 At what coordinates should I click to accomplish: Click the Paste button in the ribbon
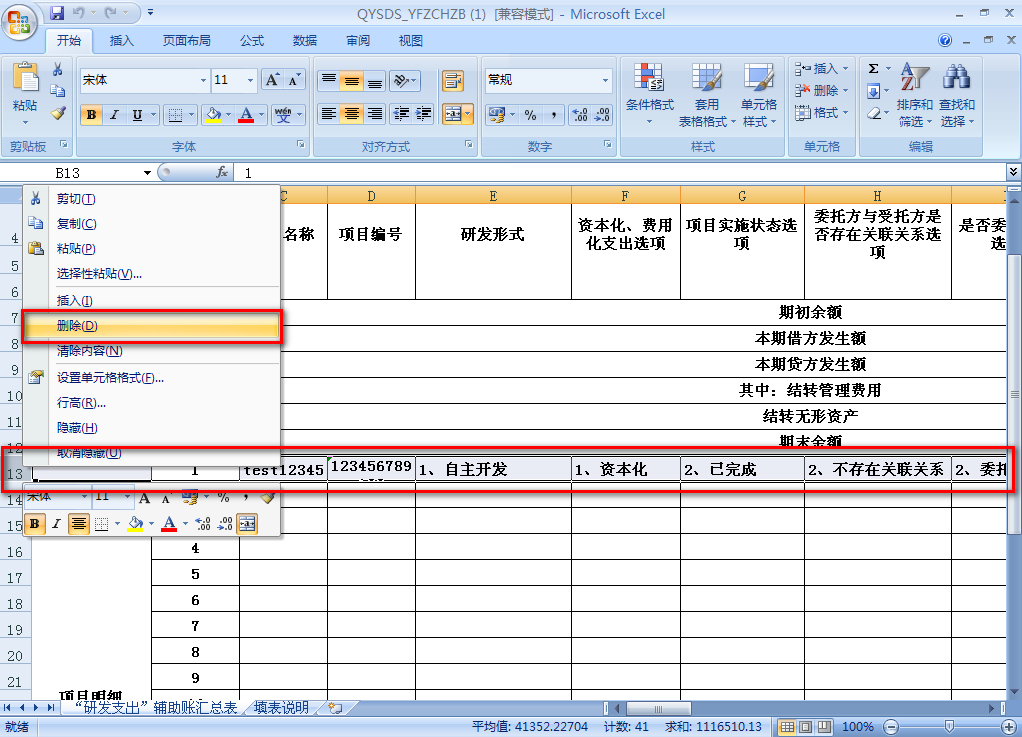pos(25,94)
